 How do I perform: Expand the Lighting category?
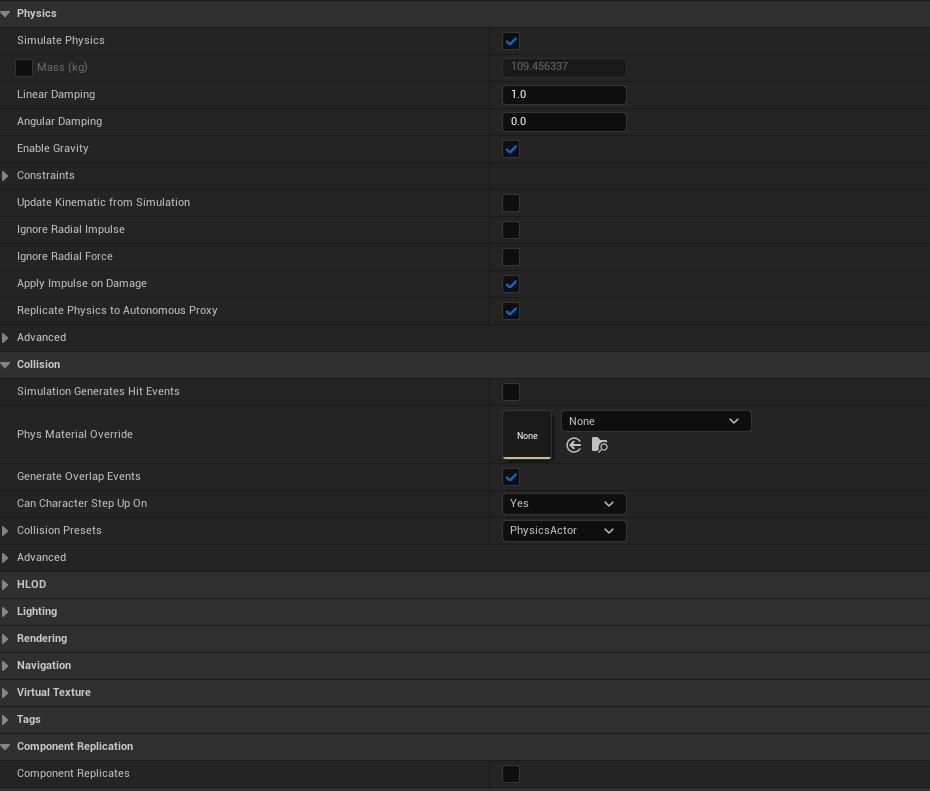point(6,611)
